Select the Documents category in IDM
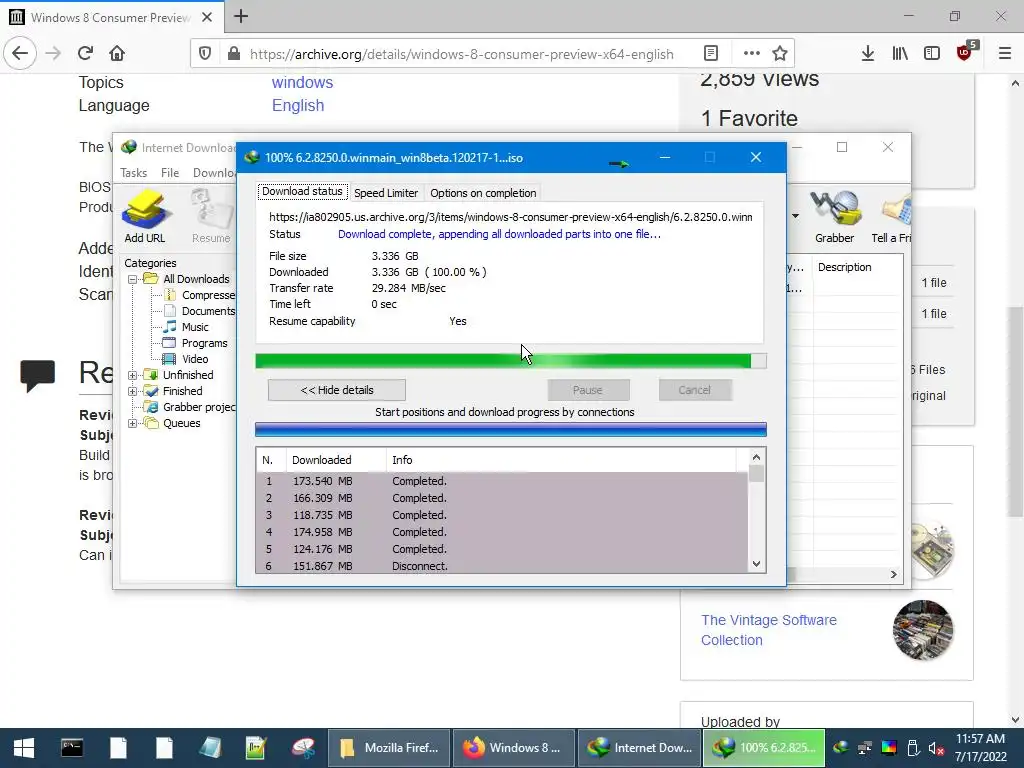This screenshot has height=768, width=1024. (200, 311)
